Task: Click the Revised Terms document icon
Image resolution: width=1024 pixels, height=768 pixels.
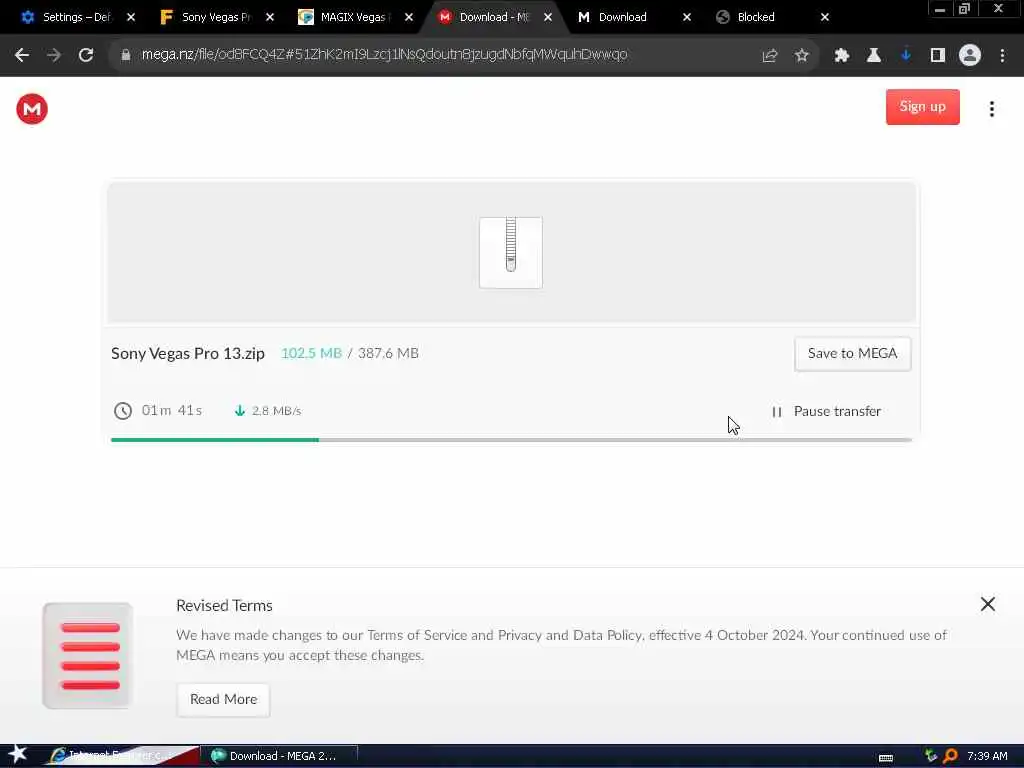Action: (x=88, y=656)
